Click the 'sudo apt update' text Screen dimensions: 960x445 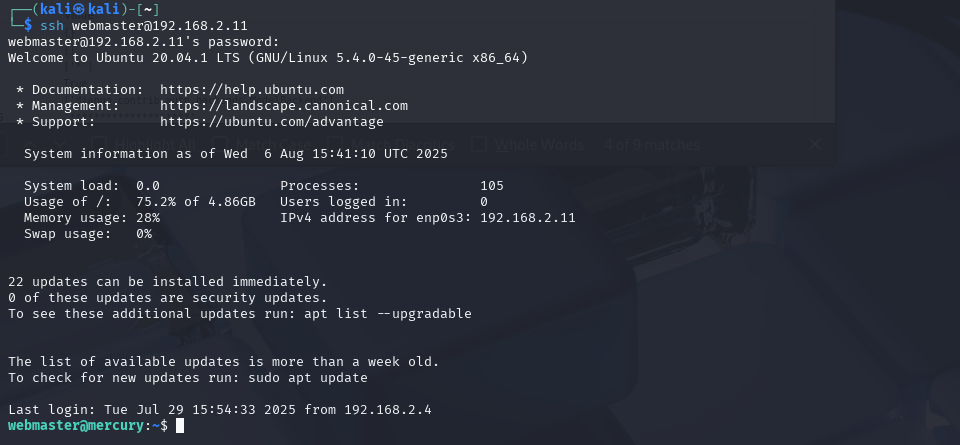[x=307, y=378]
